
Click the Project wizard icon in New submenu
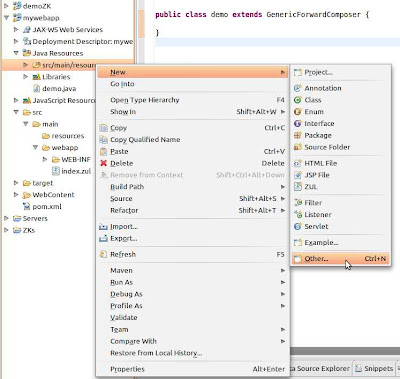298,72
